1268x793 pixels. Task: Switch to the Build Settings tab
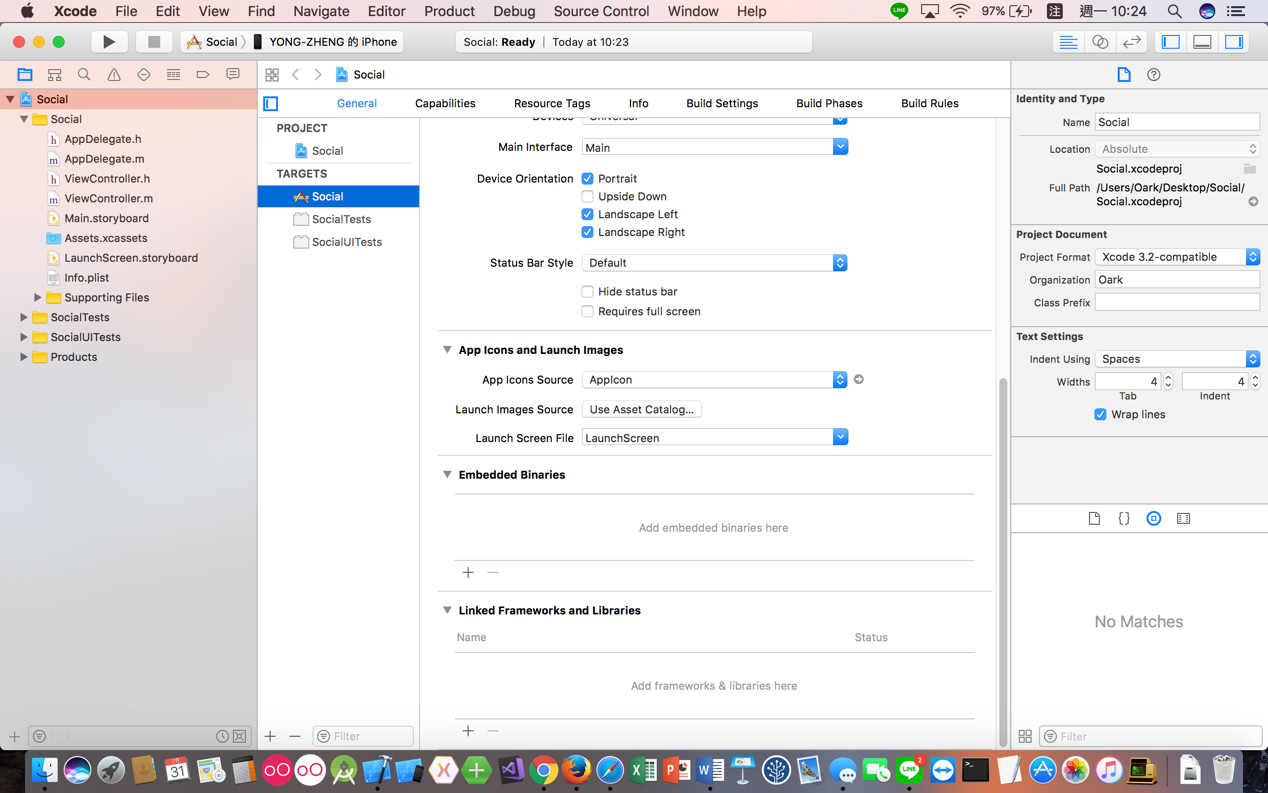[x=722, y=104]
